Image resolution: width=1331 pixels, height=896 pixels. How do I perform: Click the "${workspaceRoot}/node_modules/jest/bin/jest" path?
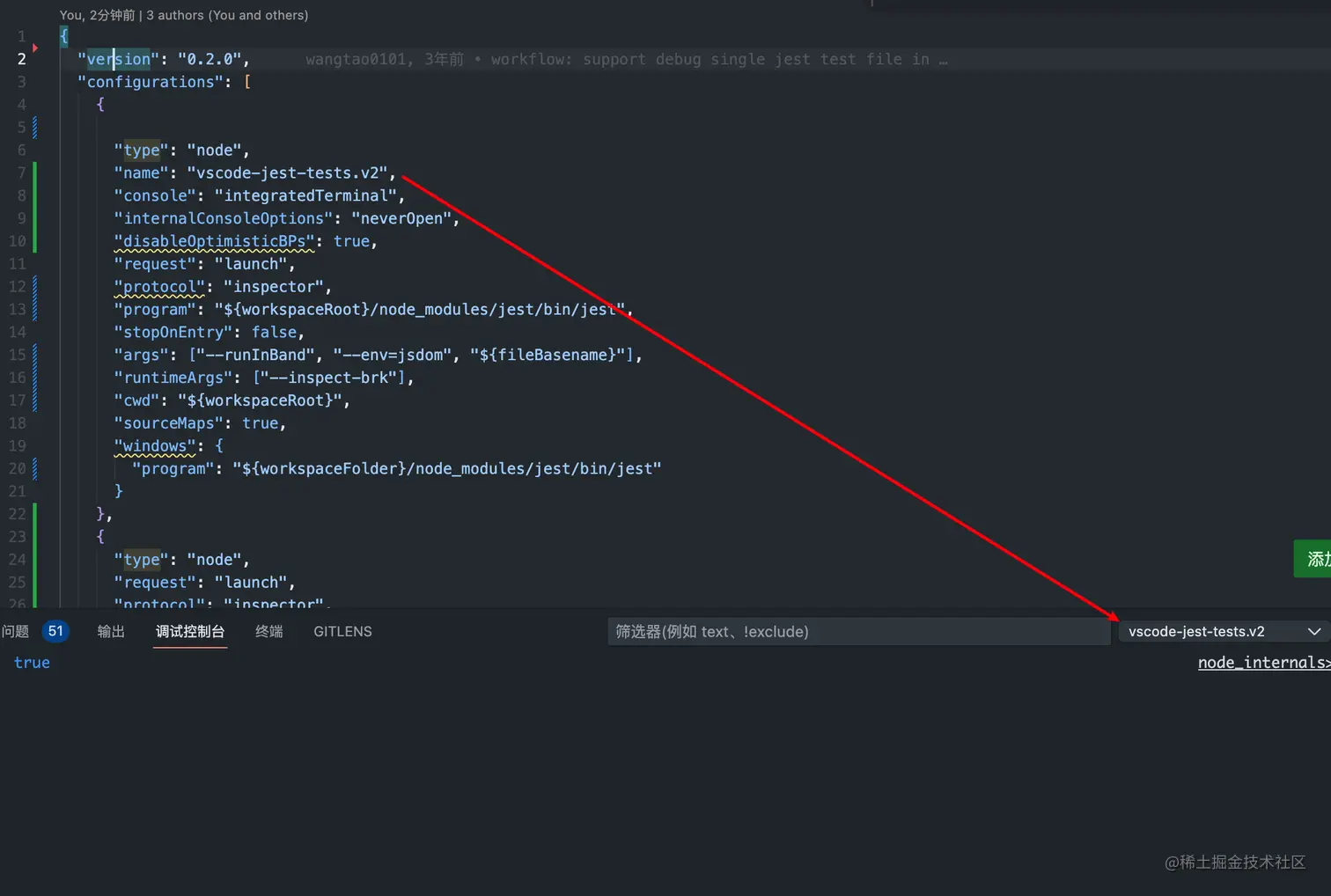420,309
